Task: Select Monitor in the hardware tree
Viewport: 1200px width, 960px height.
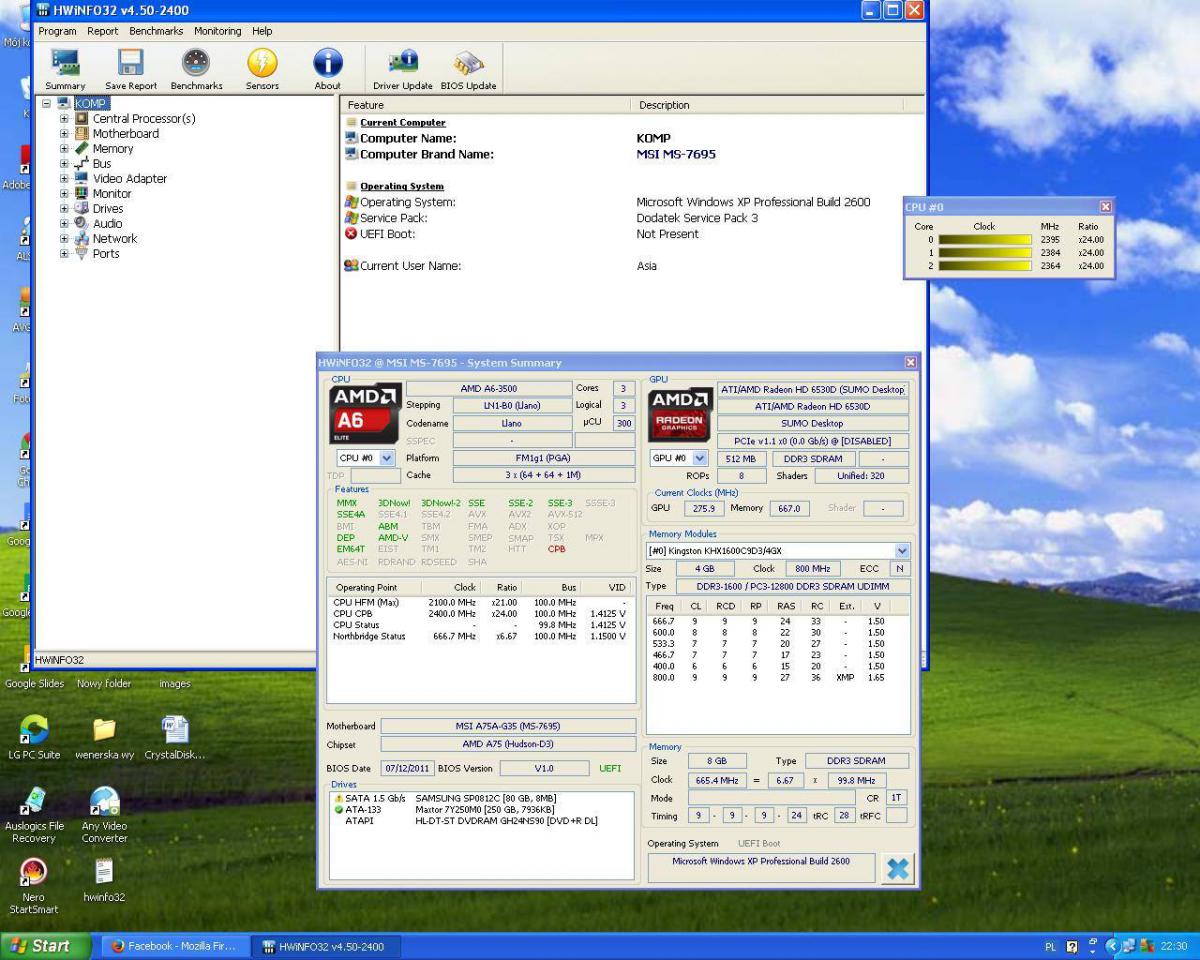Action: click(112, 194)
